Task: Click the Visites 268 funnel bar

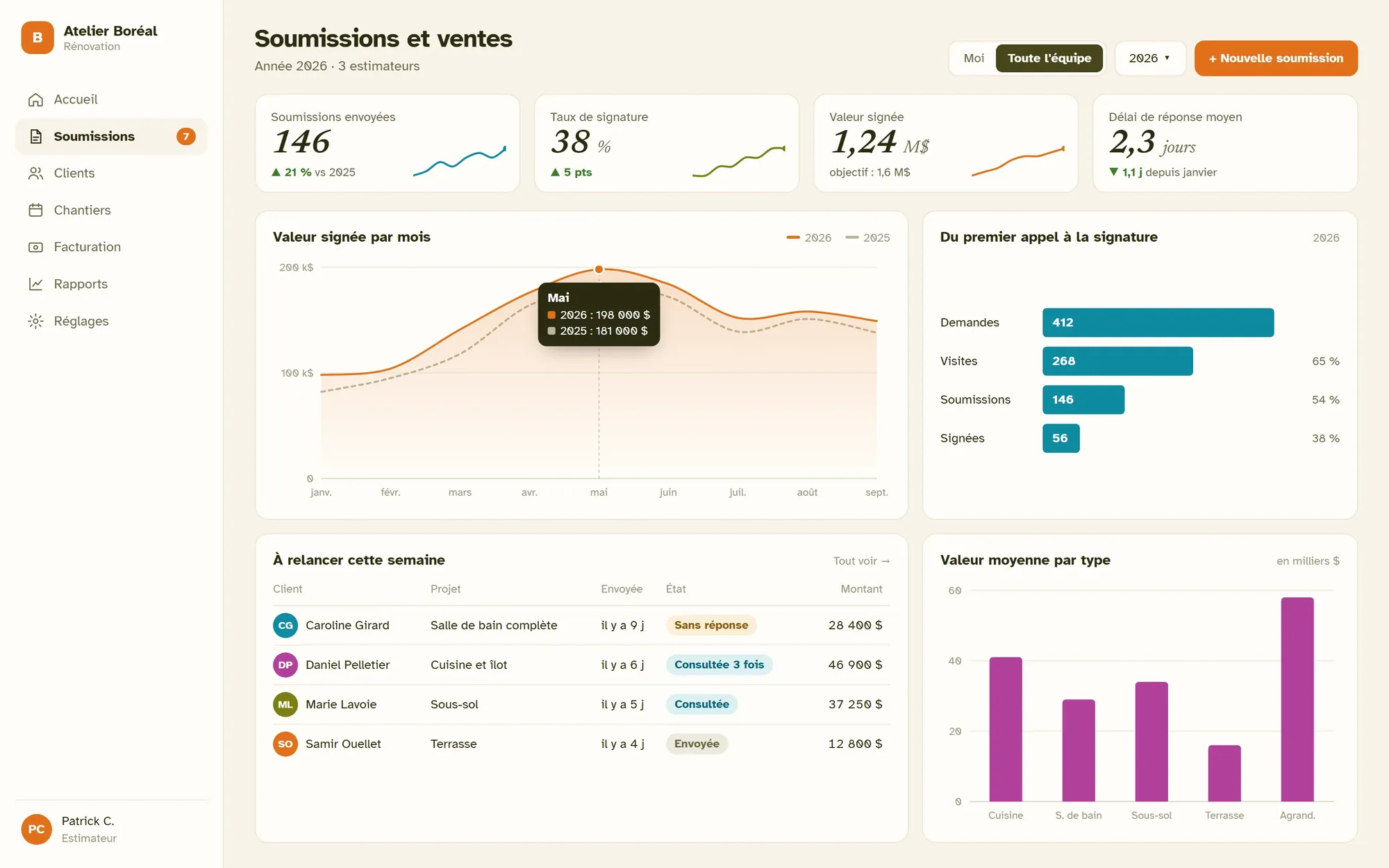Action: [x=1117, y=361]
